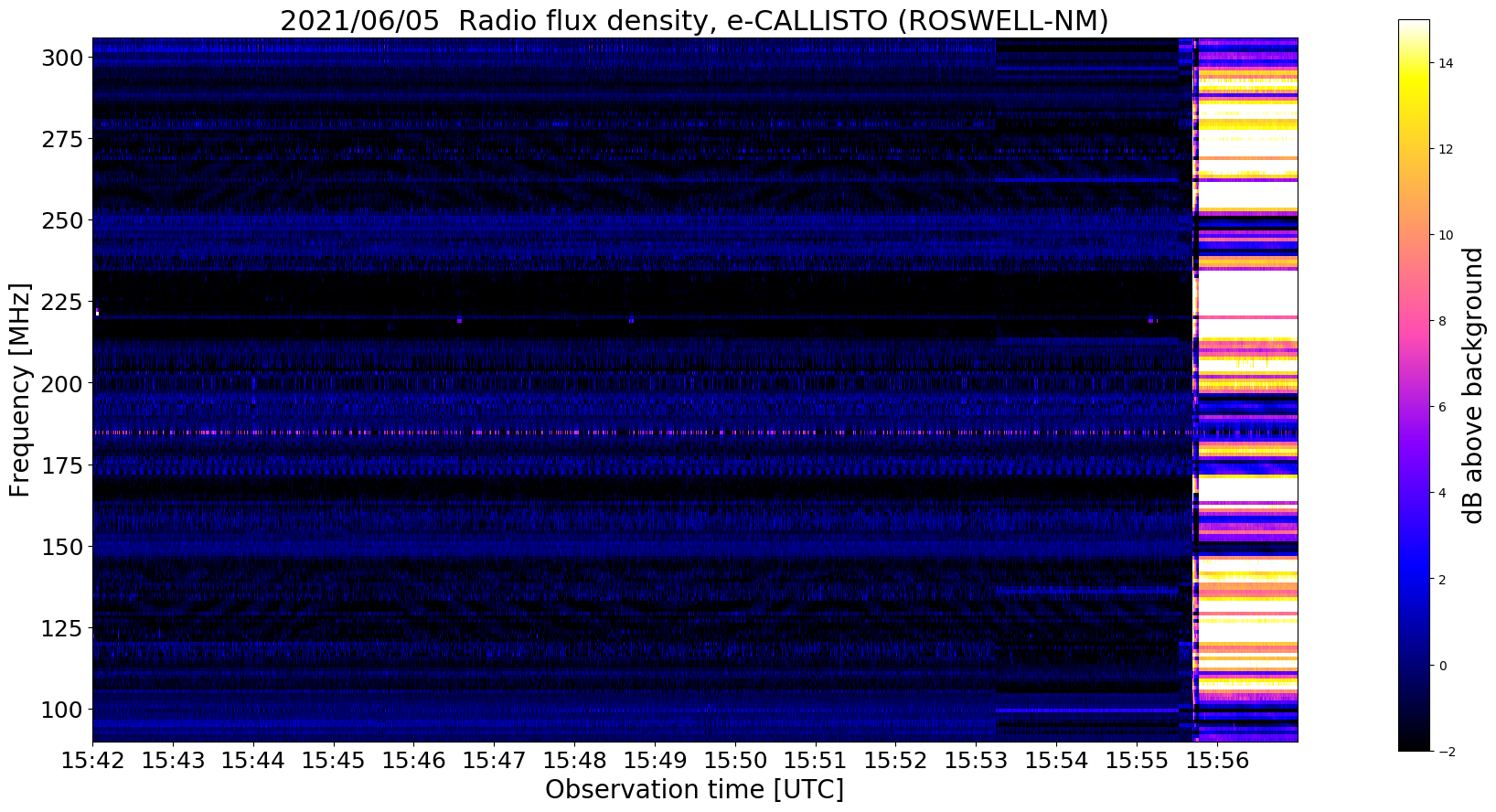Click the 15:47 time tick label
This screenshot has height=812, width=1496.
click(x=494, y=761)
